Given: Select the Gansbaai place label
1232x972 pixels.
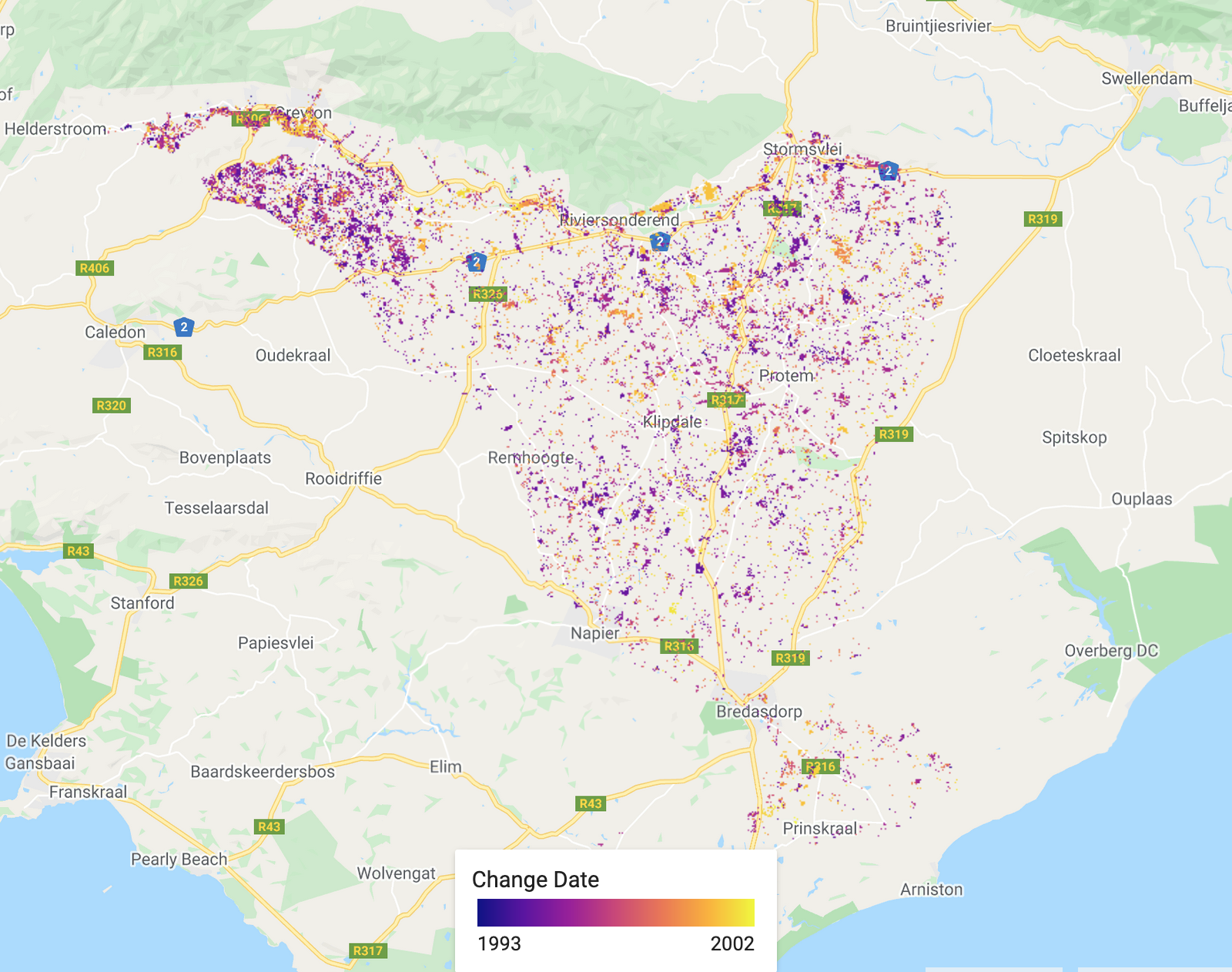Looking at the screenshot, I should (40, 763).
